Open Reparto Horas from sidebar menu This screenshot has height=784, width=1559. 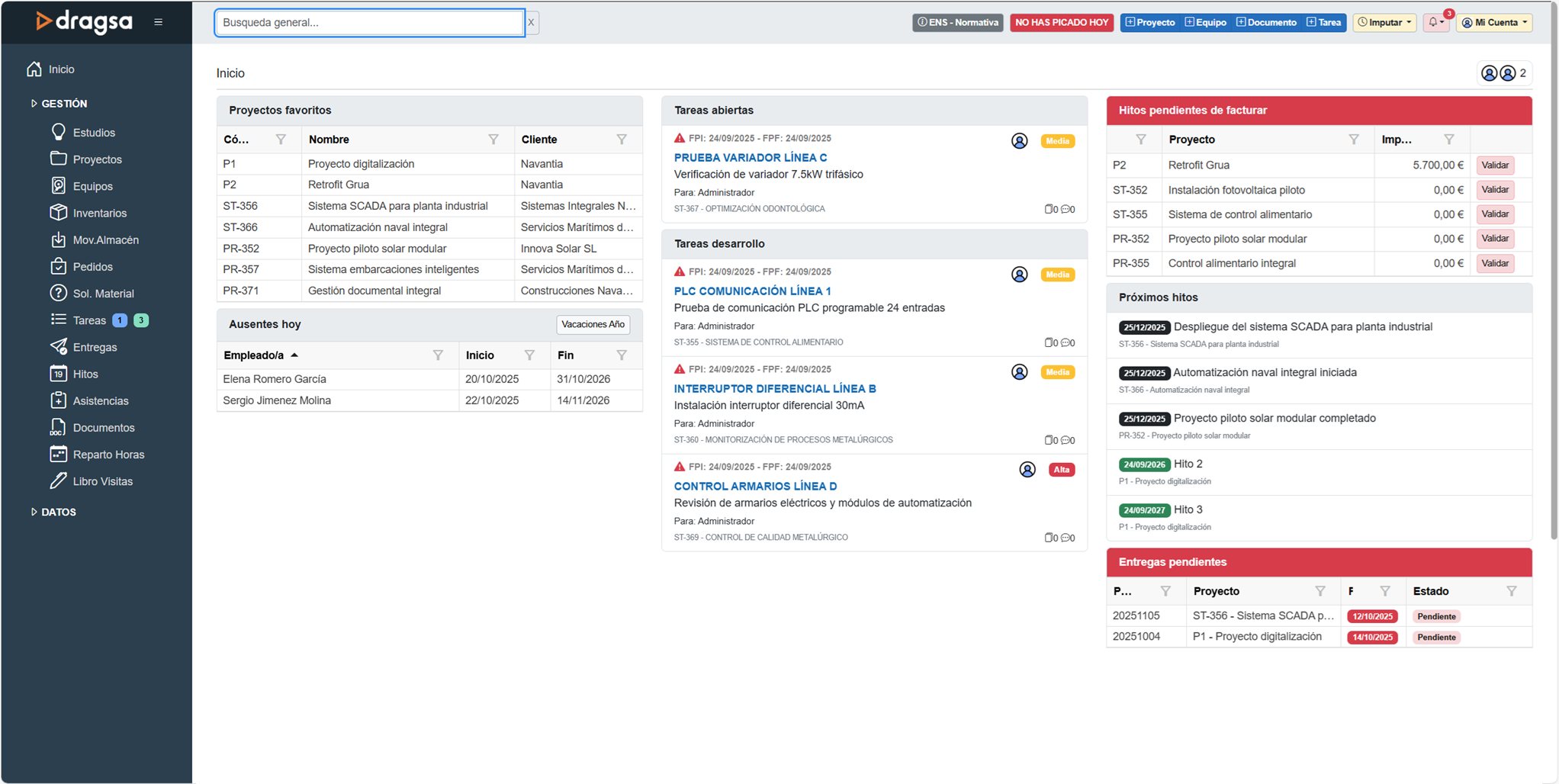pos(108,455)
